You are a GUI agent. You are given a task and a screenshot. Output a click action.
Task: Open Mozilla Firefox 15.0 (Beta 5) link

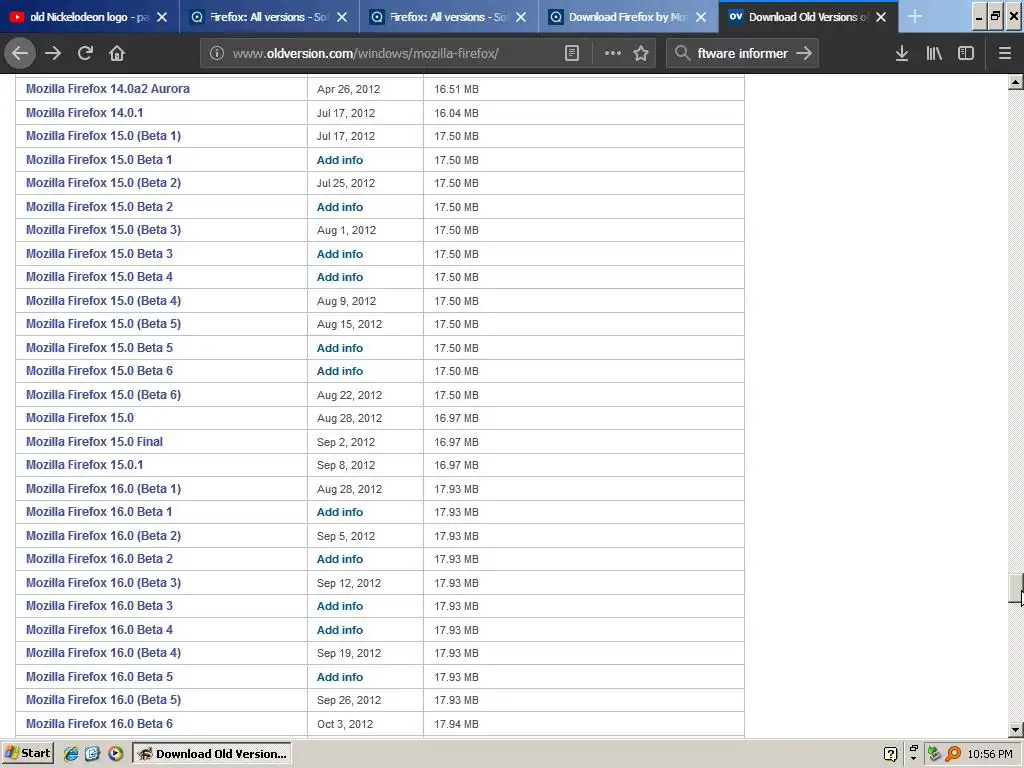[103, 324]
